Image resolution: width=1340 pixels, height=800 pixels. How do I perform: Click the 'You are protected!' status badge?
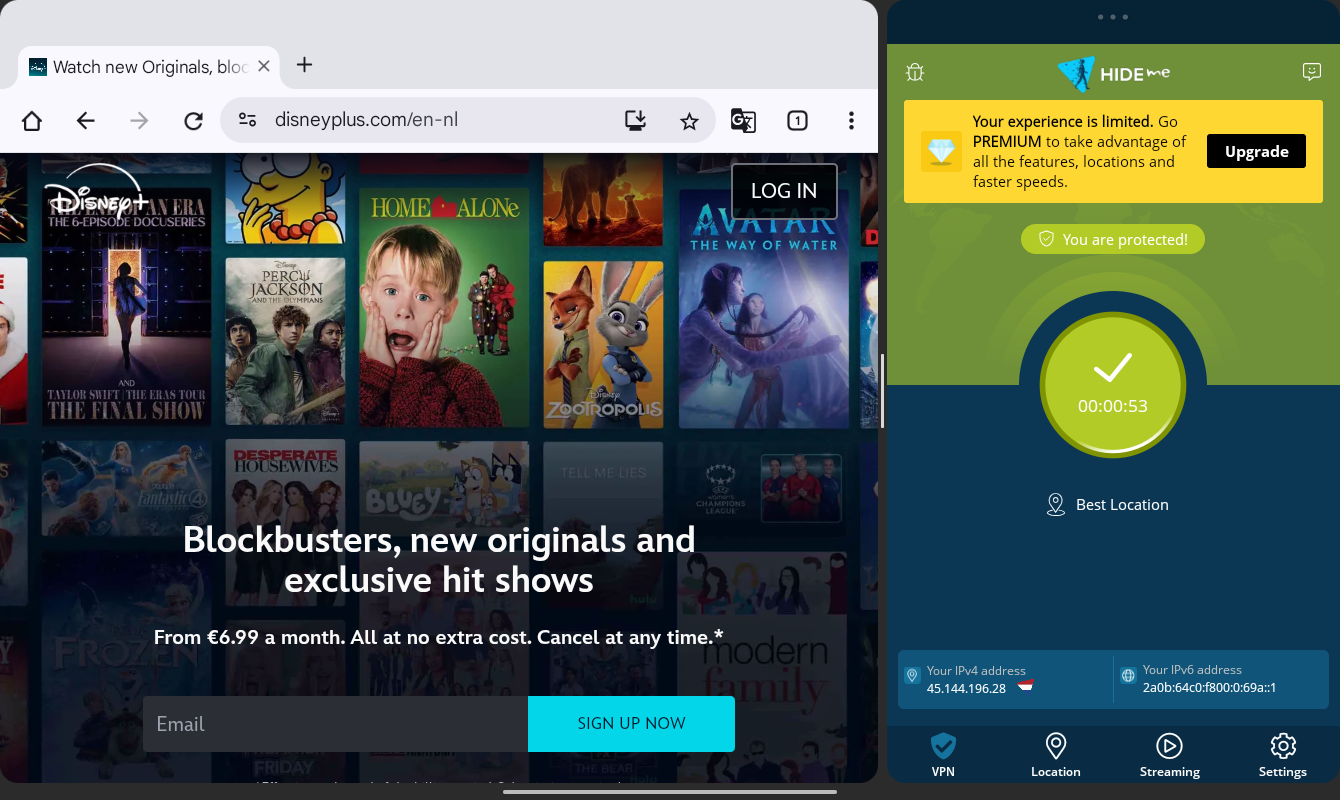pos(1113,239)
